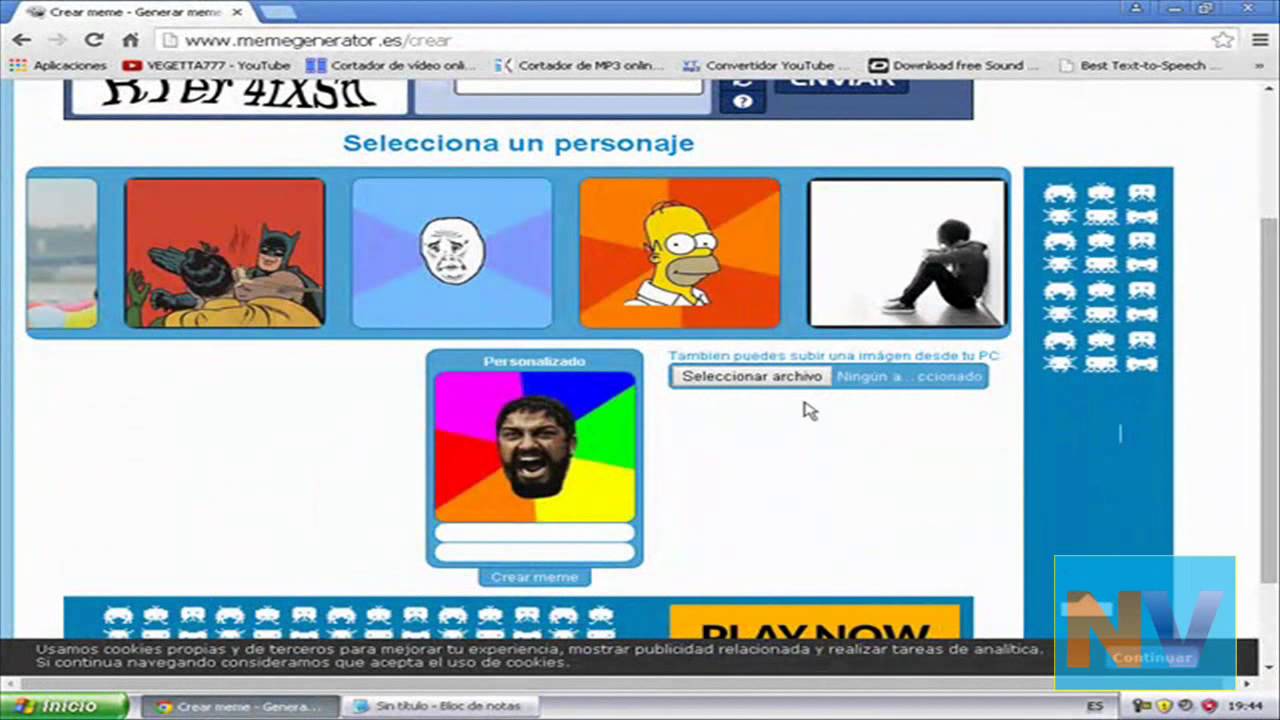Click Continuar on the cookie notice
The width and height of the screenshot is (1280, 720).
point(1151,657)
